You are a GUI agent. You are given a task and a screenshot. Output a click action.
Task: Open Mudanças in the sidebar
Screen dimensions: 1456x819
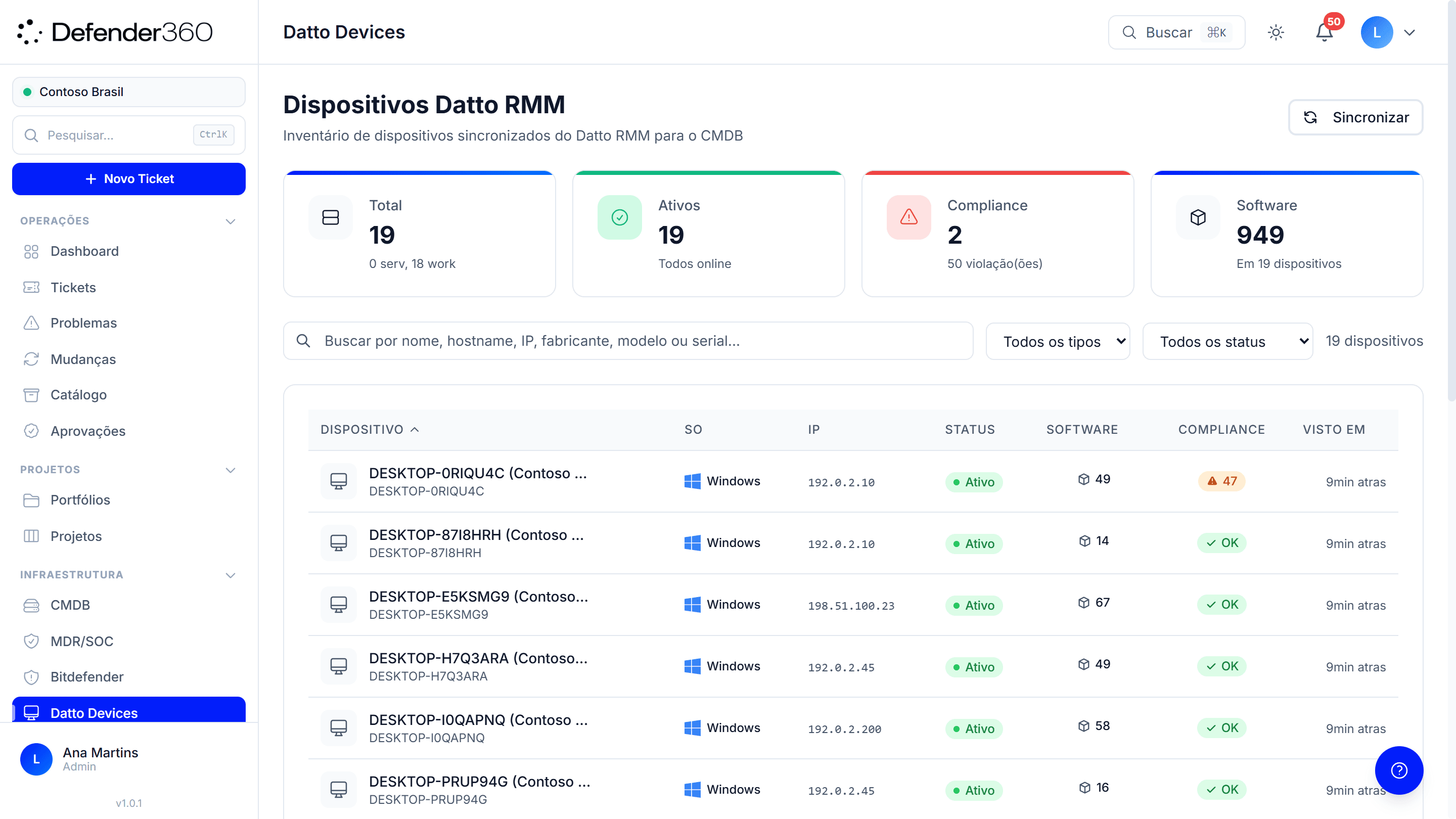[x=129, y=359]
